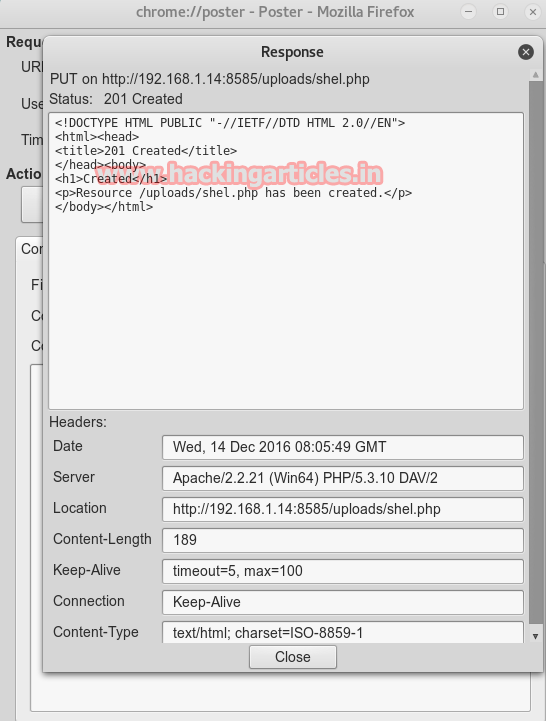The image size is (546, 721).
Task: Click the 'Location' header label
Action: [x=80, y=508]
